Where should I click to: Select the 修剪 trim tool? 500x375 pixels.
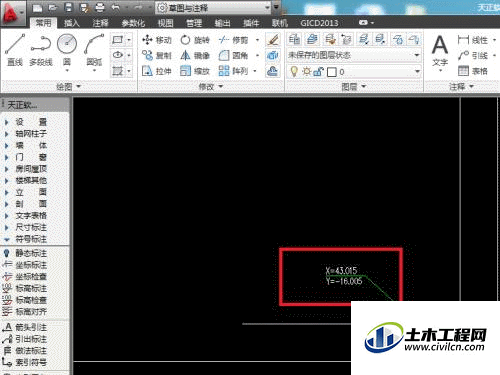233,40
